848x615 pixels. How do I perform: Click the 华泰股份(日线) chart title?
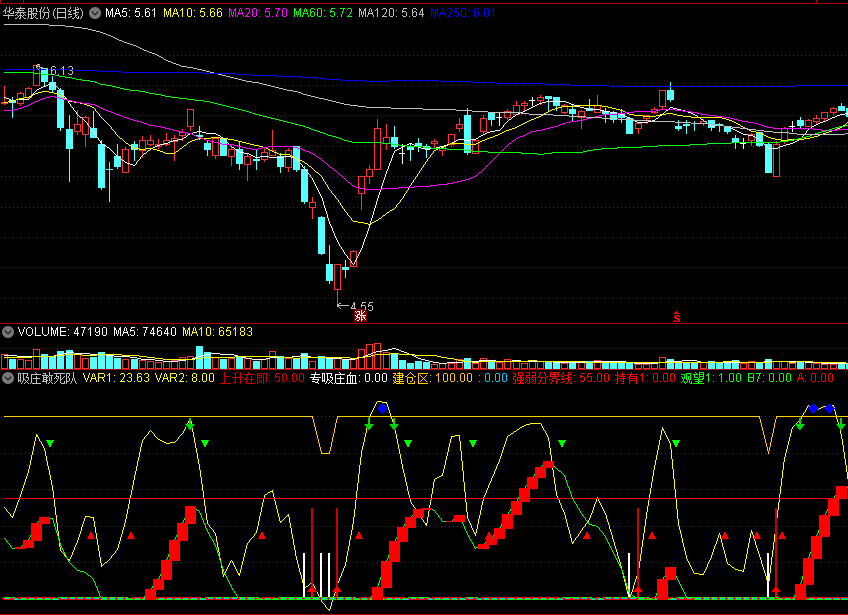tap(43, 13)
